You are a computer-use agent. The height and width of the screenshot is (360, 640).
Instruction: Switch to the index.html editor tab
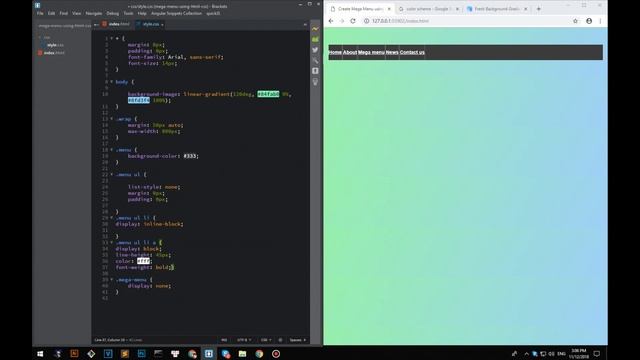[116, 24]
